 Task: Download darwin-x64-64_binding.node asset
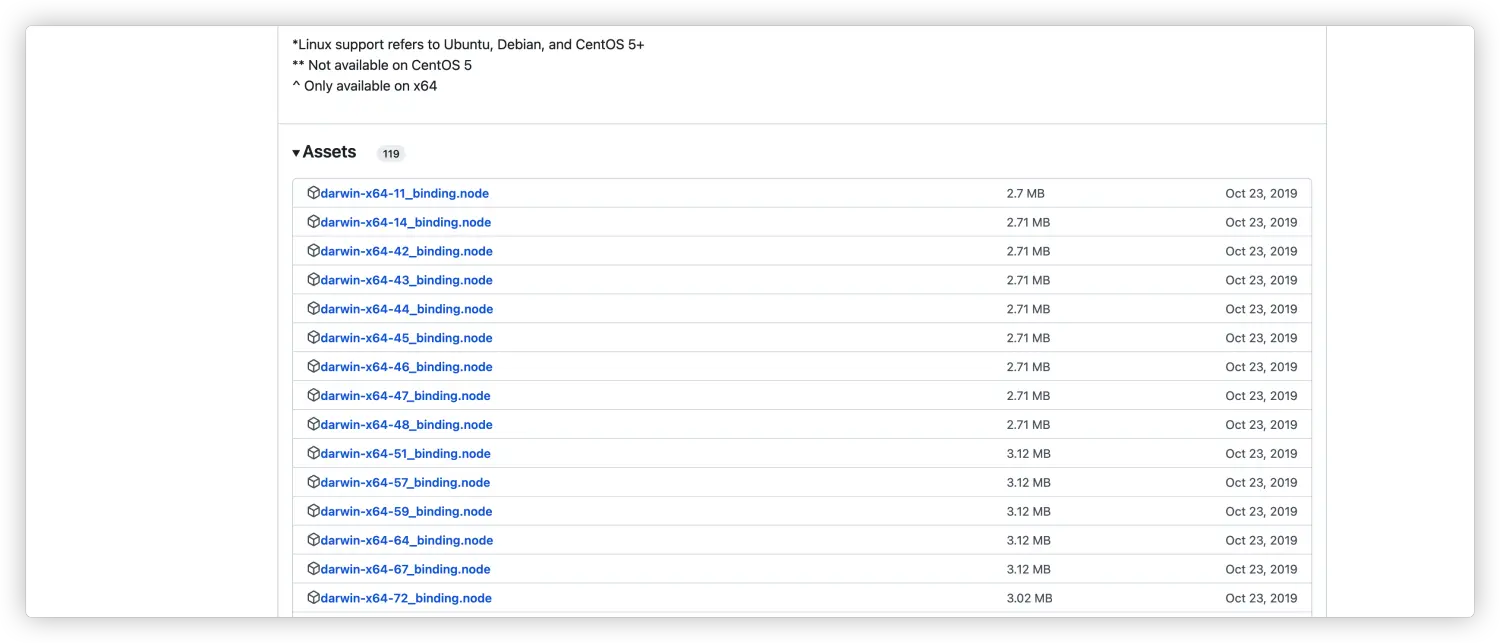(x=406, y=540)
